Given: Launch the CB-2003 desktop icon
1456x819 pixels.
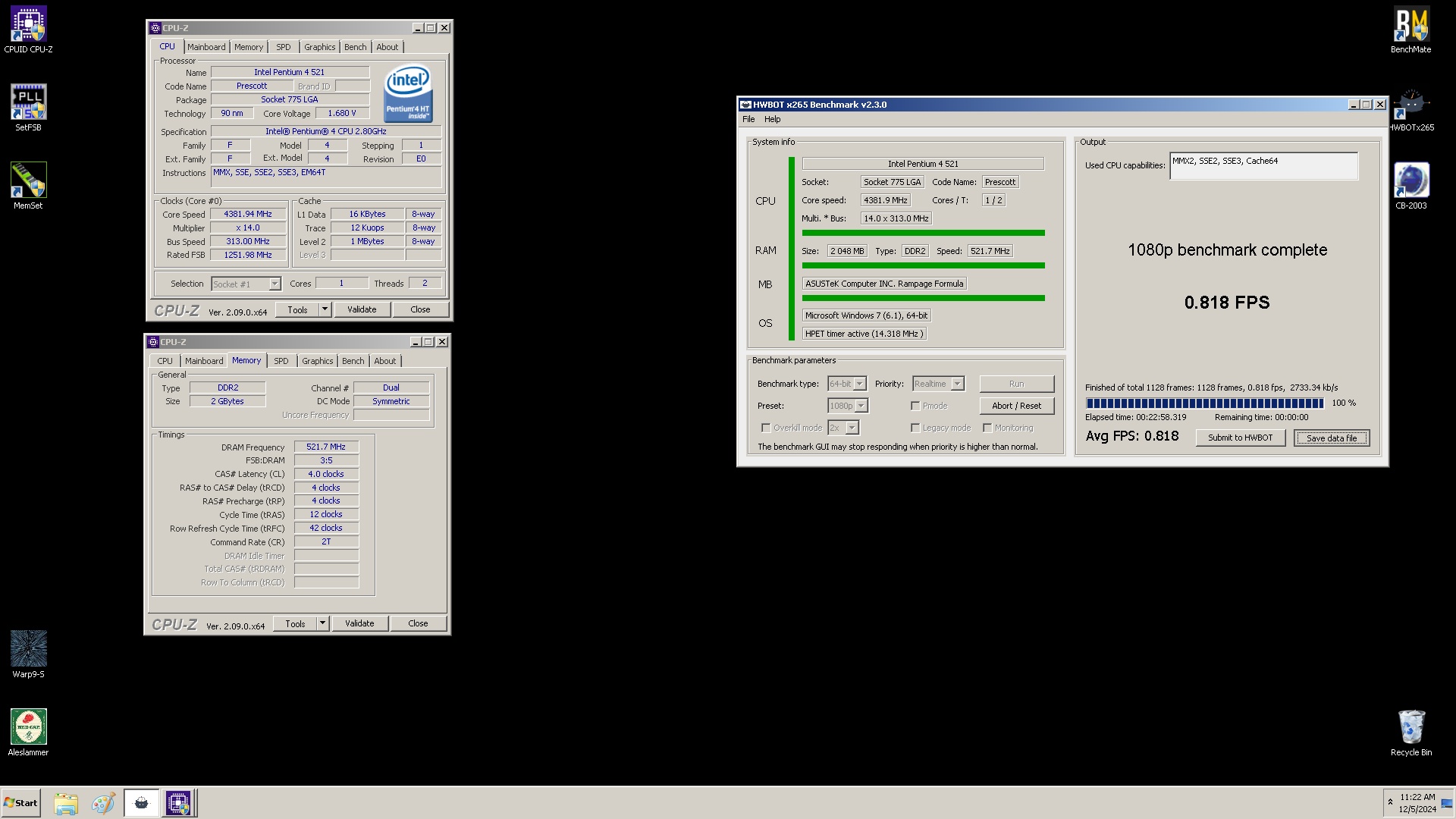Looking at the screenshot, I should pyautogui.click(x=1411, y=186).
